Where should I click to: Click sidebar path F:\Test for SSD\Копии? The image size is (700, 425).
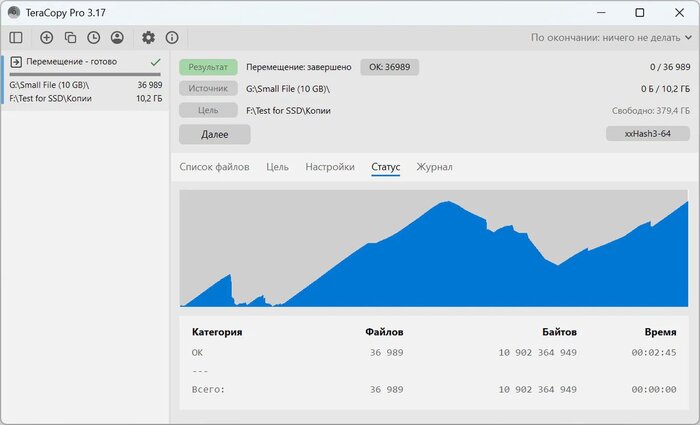tap(50, 98)
